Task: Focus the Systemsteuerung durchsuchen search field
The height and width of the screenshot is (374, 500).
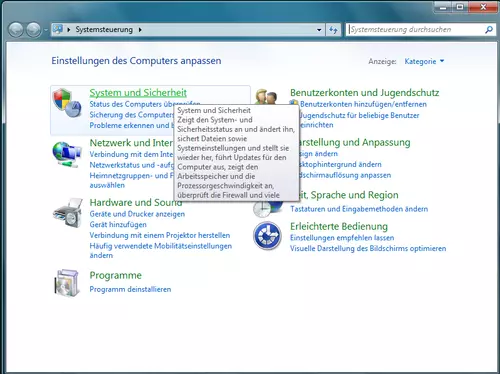Action: pyautogui.click(x=415, y=30)
